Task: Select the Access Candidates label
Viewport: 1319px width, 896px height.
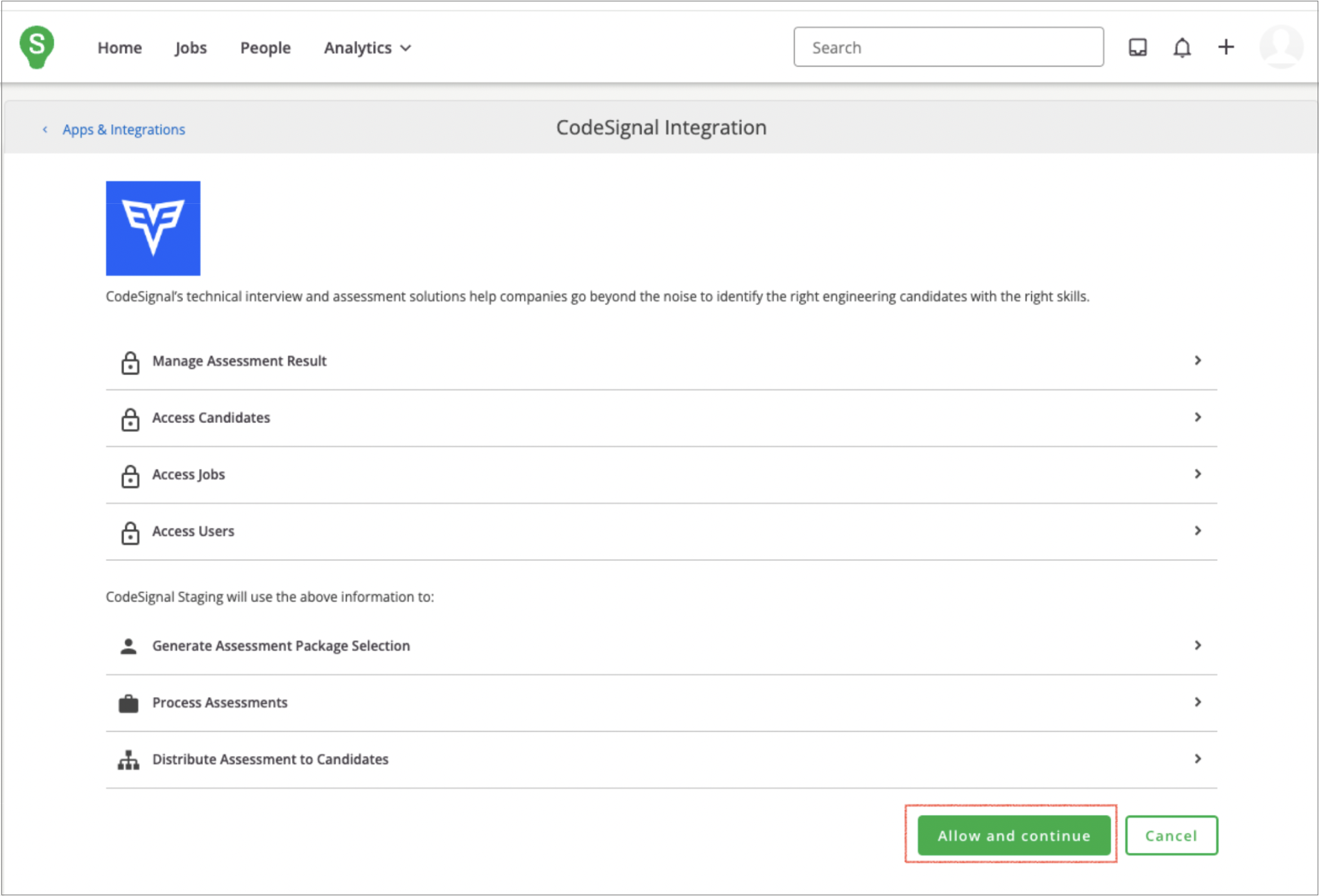Action: [211, 417]
